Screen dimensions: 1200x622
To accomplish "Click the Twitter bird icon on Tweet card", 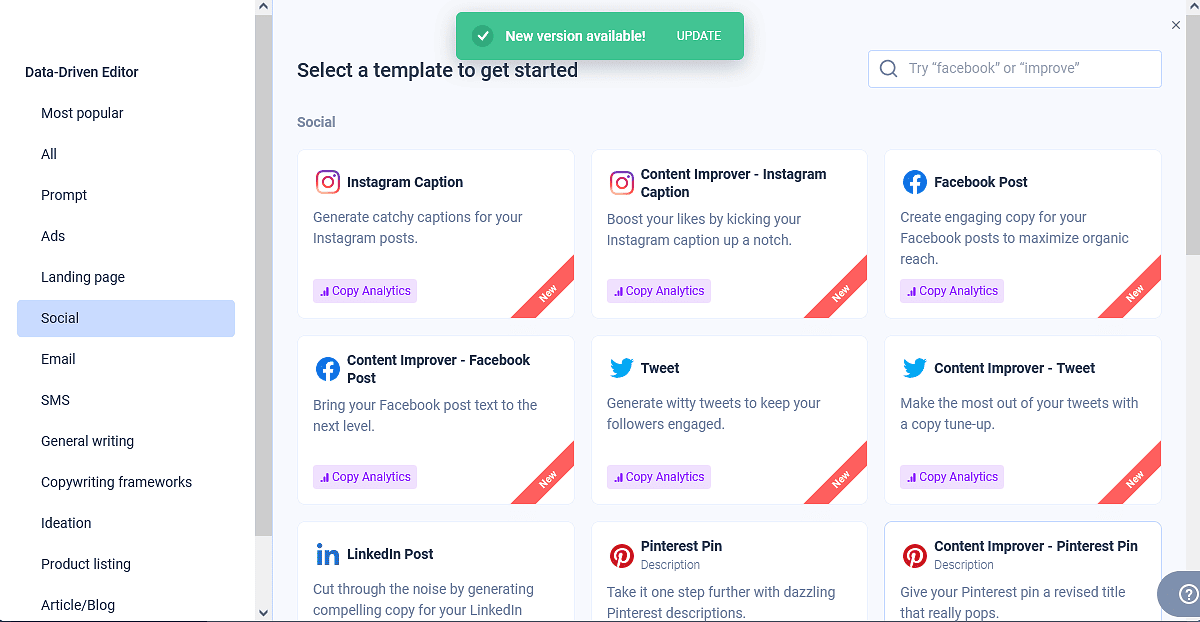I will pyautogui.click(x=621, y=368).
